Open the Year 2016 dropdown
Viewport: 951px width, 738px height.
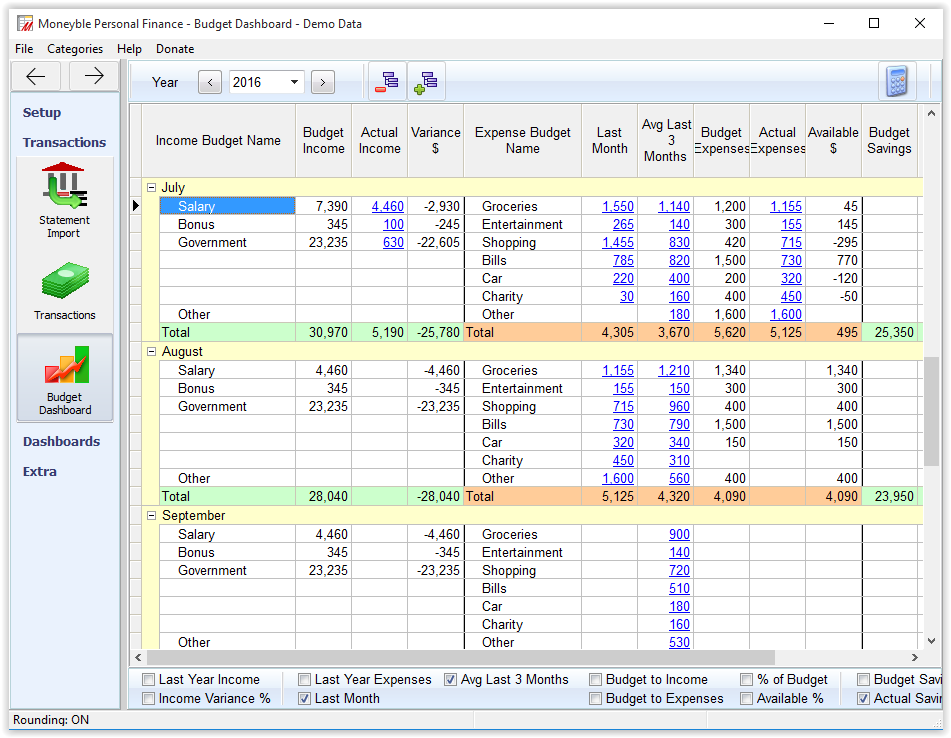point(294,83)
